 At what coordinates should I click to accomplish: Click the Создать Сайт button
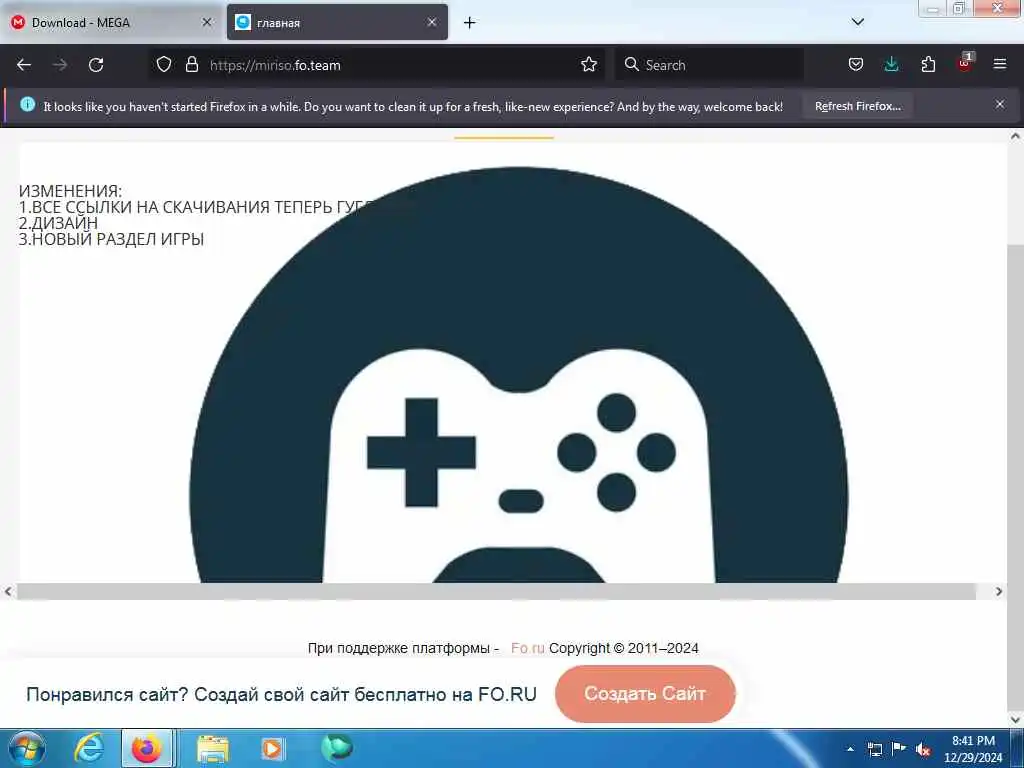(645, 694)
